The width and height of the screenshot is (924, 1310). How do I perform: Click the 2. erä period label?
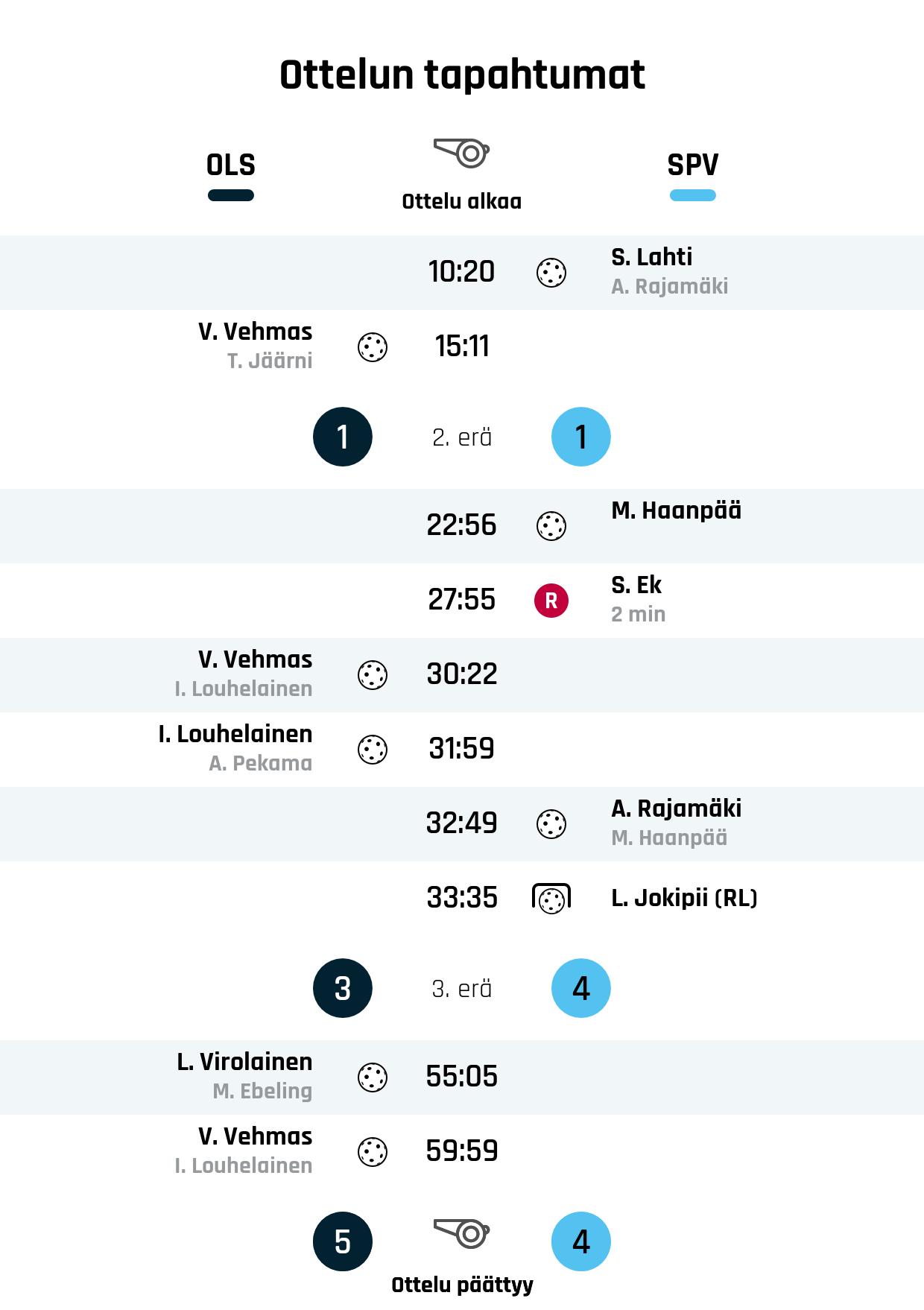(x=462, y=437)
